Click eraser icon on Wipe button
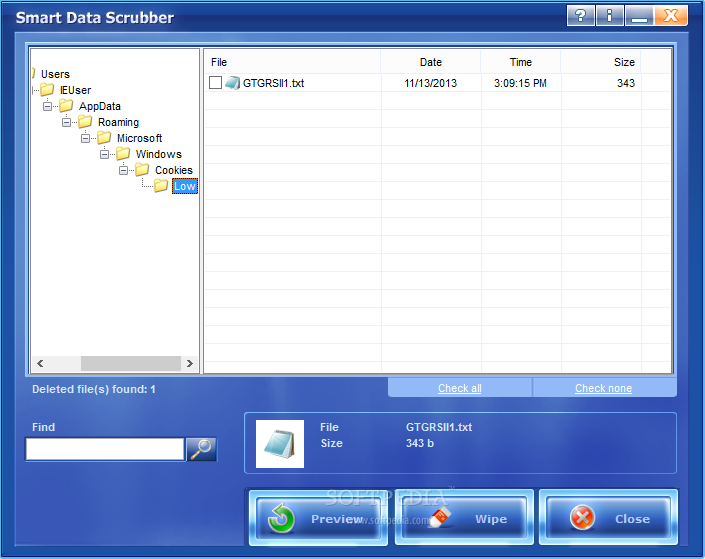The image size is (705, 559). [440, 517]
